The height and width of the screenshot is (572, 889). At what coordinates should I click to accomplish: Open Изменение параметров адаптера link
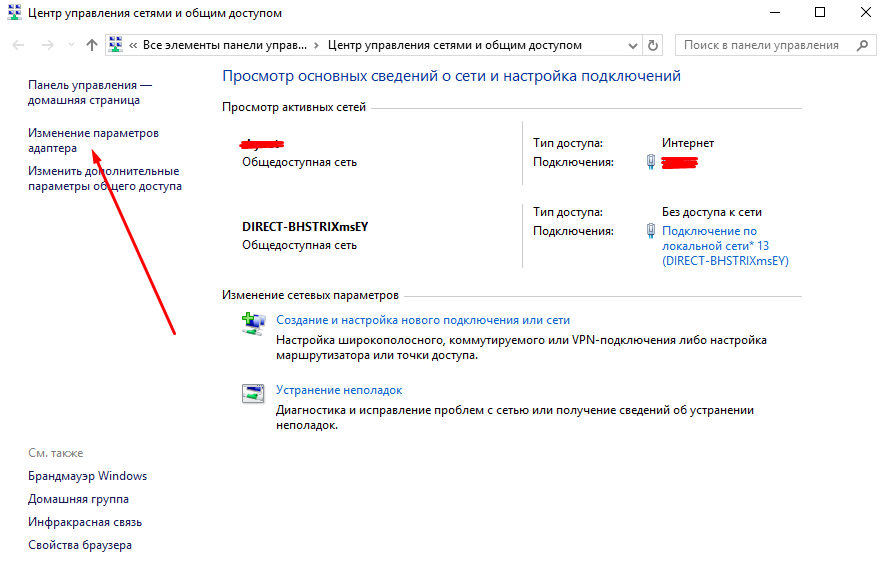pyautogui.click(x=93, y=140)
